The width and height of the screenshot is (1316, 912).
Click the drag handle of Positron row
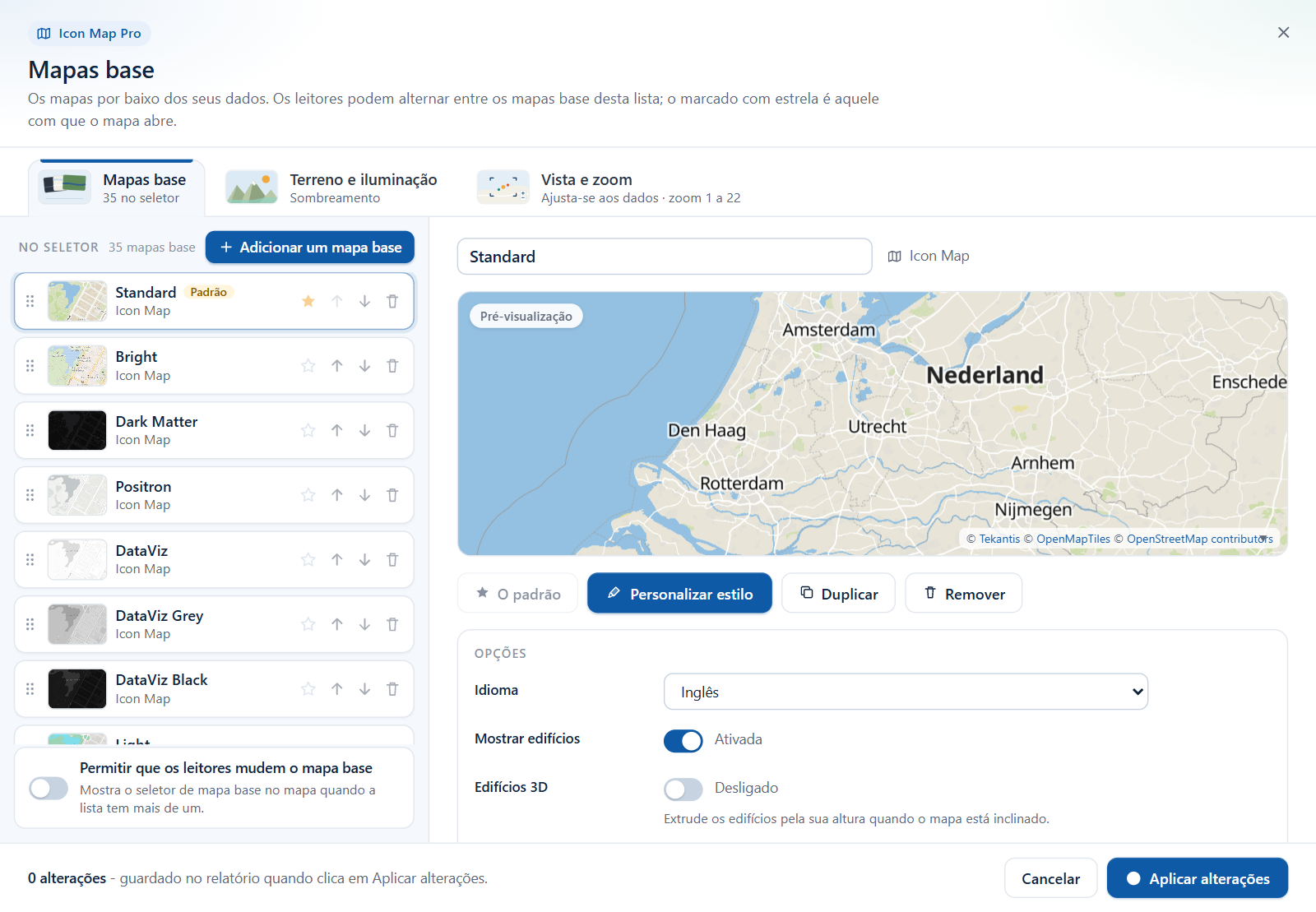(30, 495)
